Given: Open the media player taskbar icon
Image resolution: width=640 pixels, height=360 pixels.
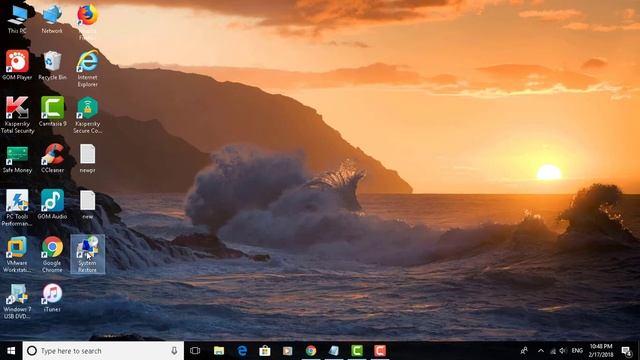Looking at the screenshot, I should (288, 351).
